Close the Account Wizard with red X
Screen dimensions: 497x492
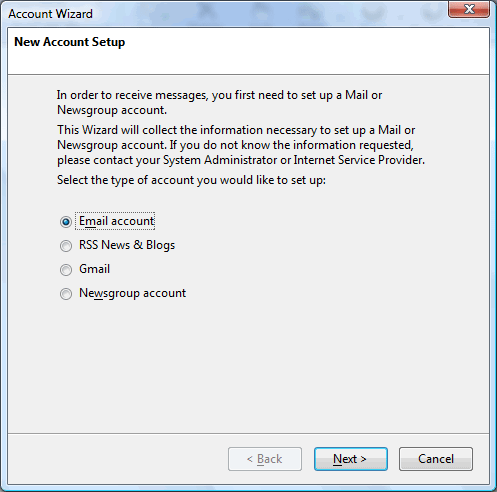[469, 9]
